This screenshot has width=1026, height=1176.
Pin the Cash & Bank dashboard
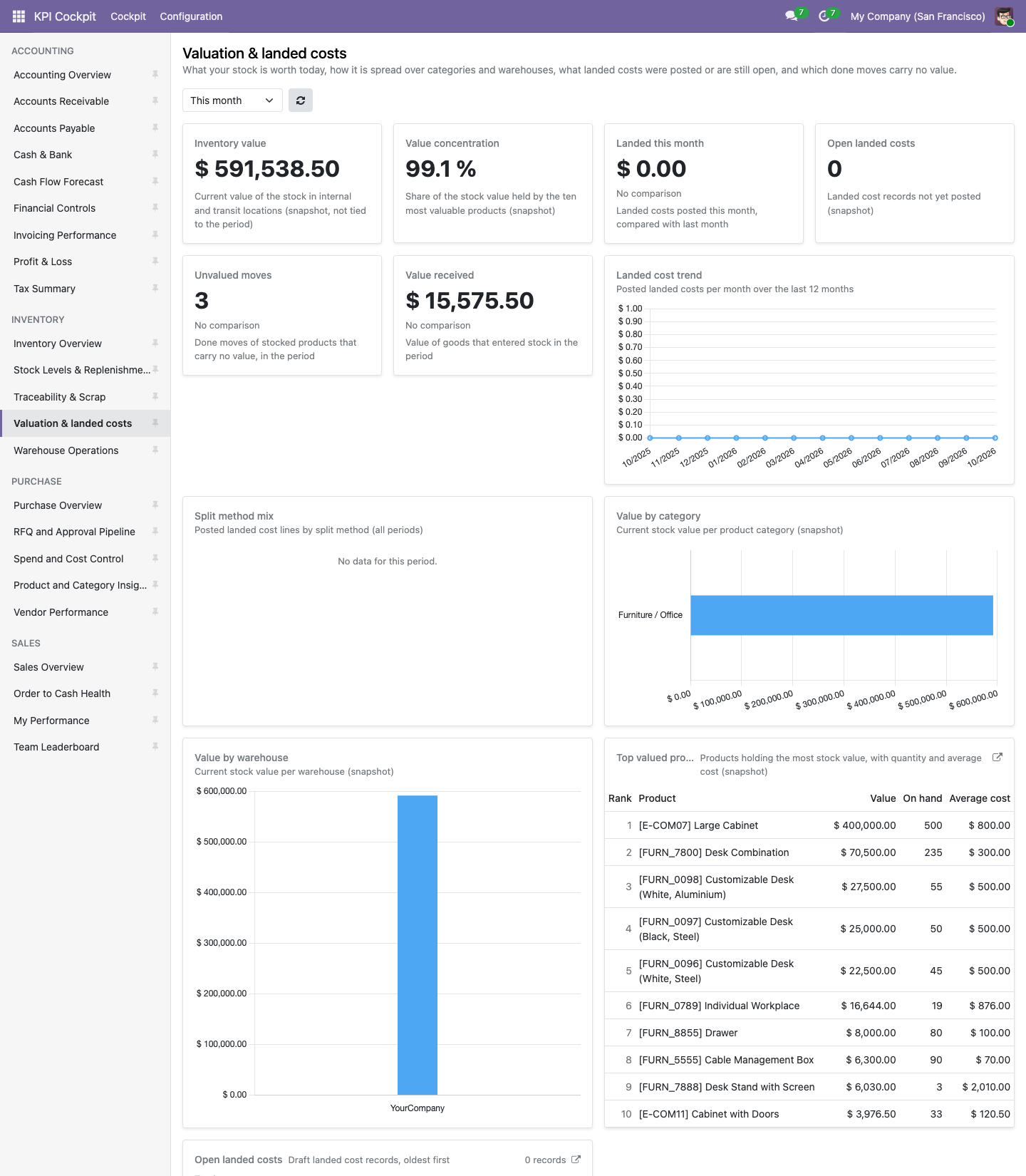(x=155, y=155)
